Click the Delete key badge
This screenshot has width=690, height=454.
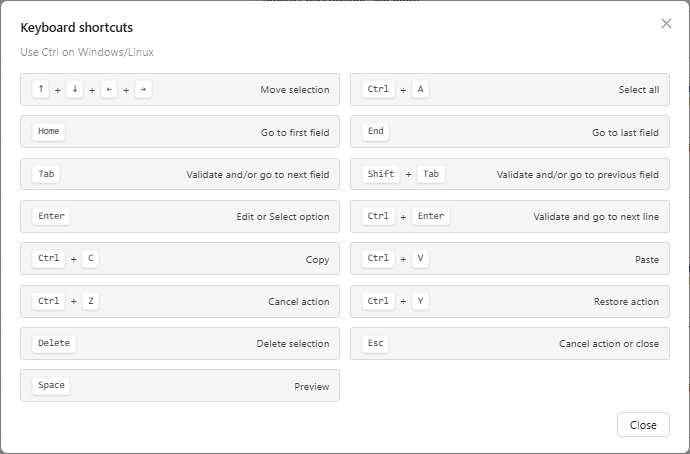(x=54, y=343)
